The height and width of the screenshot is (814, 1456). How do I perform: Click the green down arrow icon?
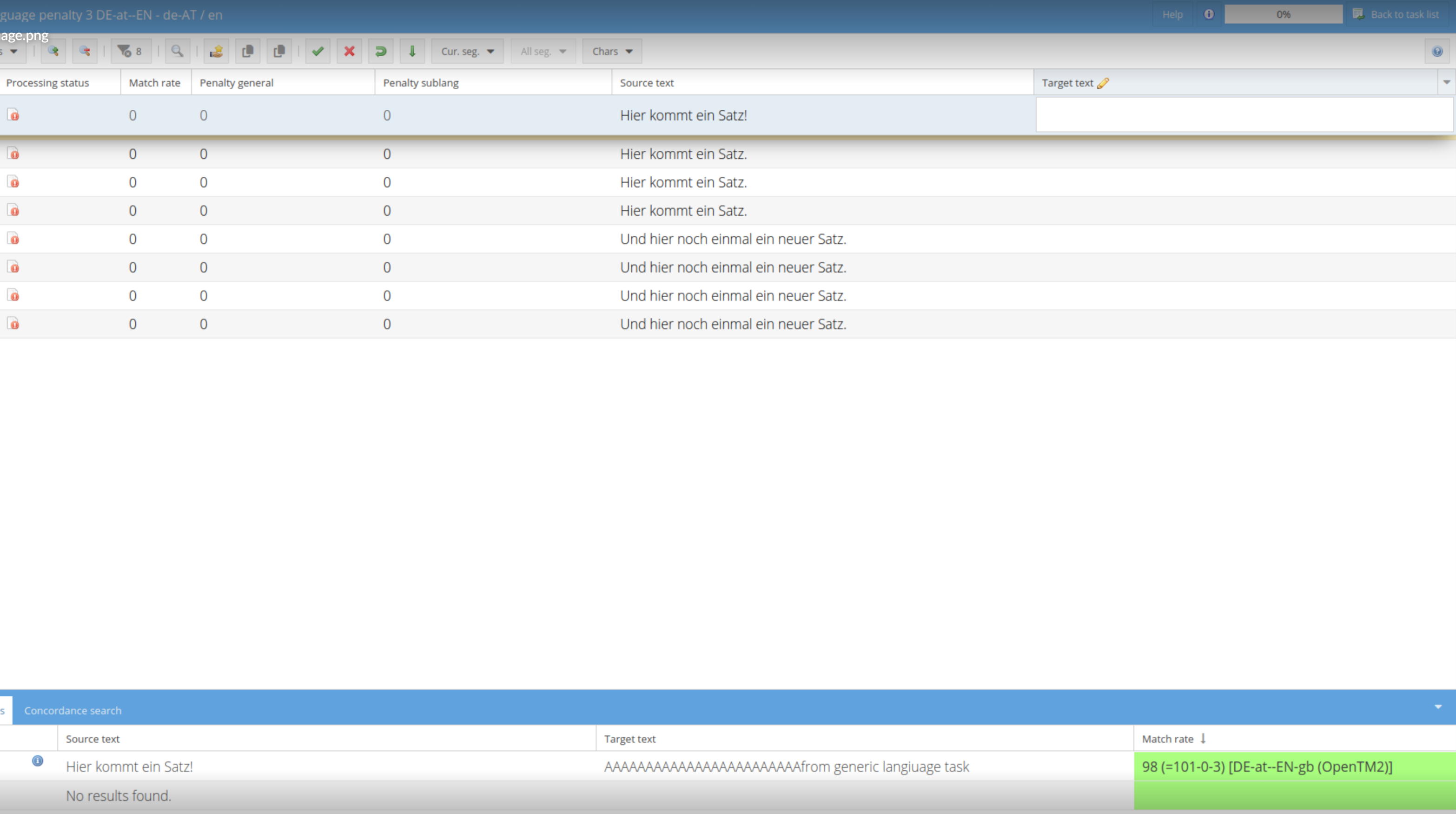tap(412, 52)
